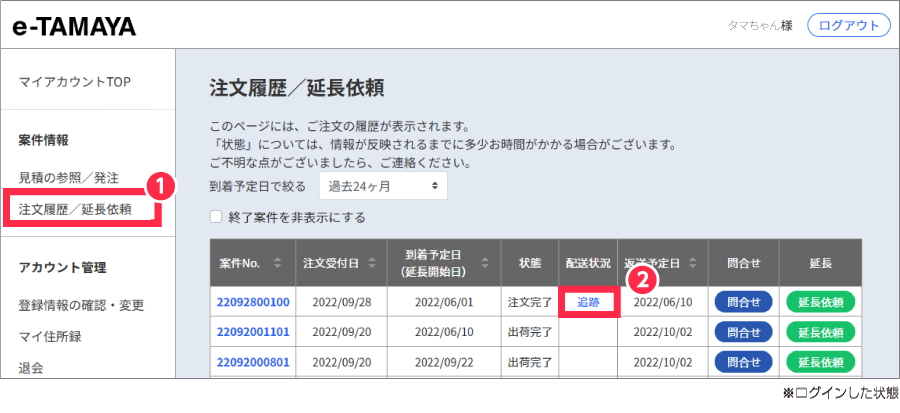This screenshot has width=900, height=413.
Task: Check 終了案件を非表示にする checkbox
Action: click(x=216, y=217)
